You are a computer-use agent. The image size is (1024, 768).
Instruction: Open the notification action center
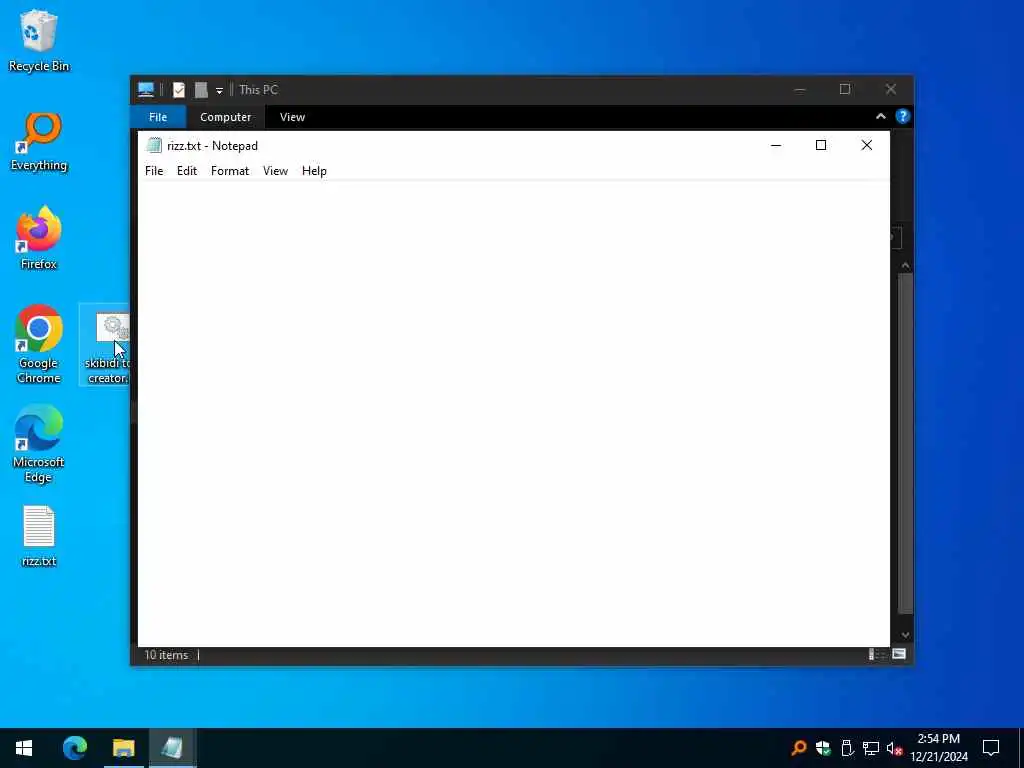pyautogui.click(x=991, y=748)
